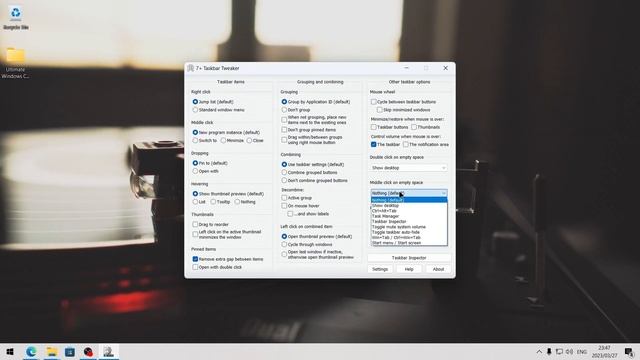640x360 pixels.
Task: Open the dark blue app icon in taskbar
Action: pos(70,351)
